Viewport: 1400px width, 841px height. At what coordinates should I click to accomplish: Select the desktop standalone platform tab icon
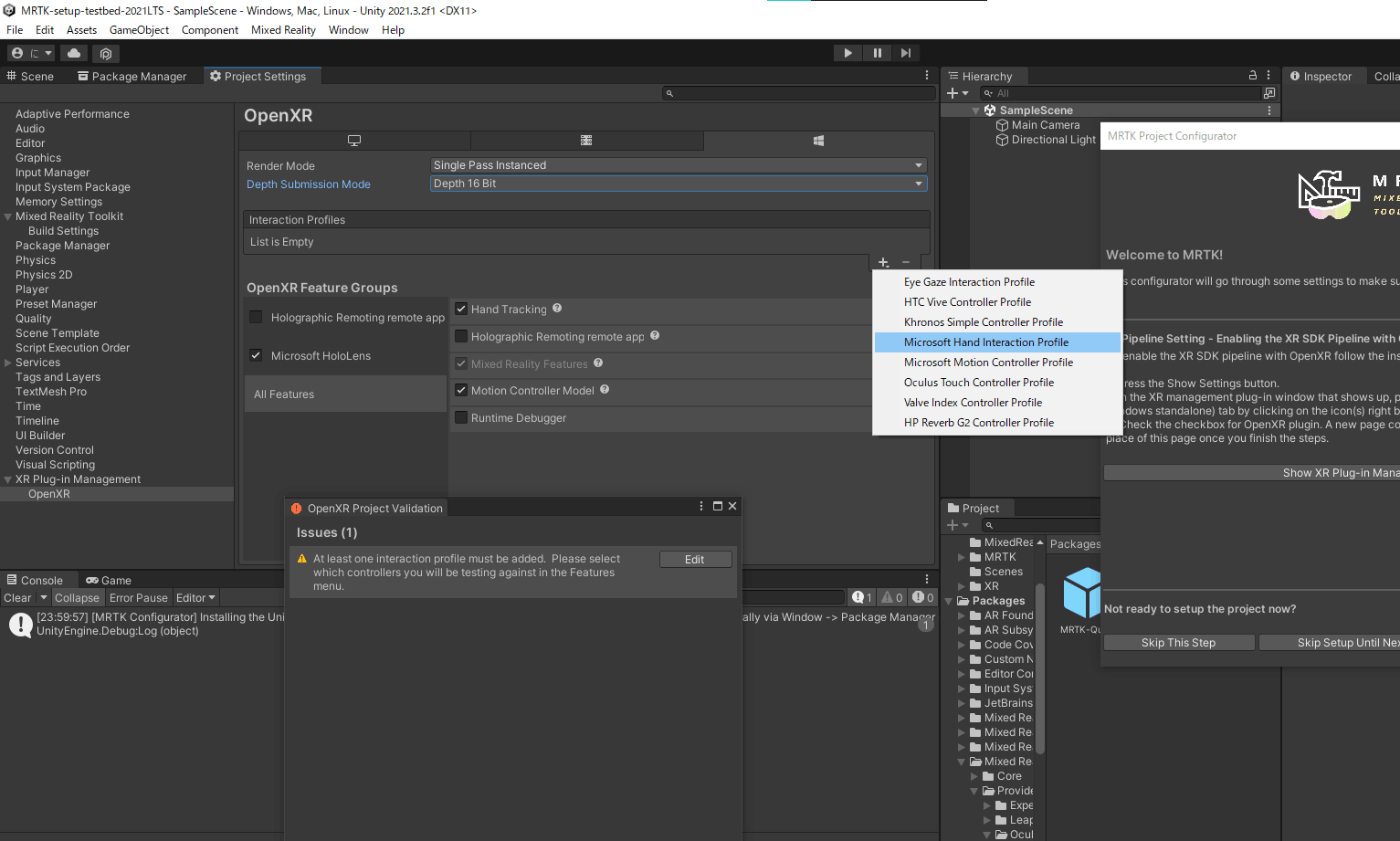pyautogui.click(x=354, y=141)
